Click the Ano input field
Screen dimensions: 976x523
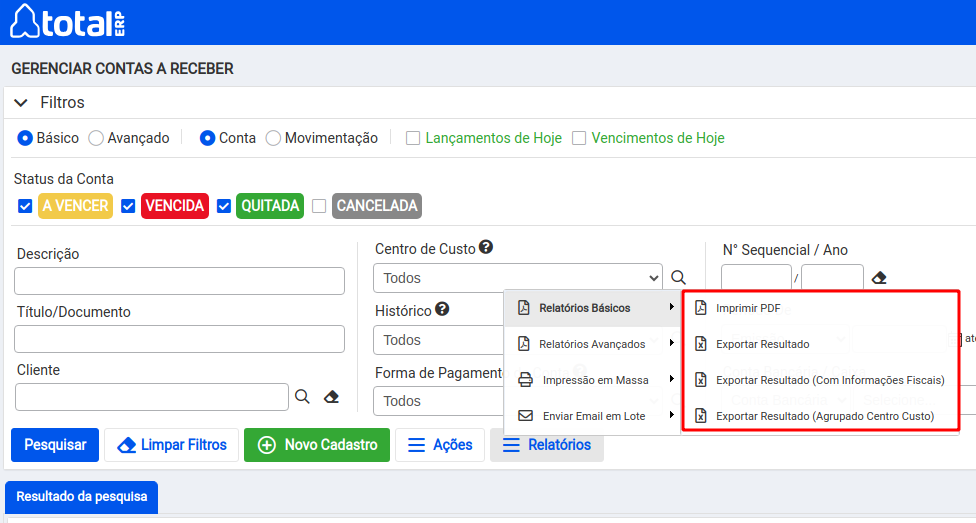(832, 277)
